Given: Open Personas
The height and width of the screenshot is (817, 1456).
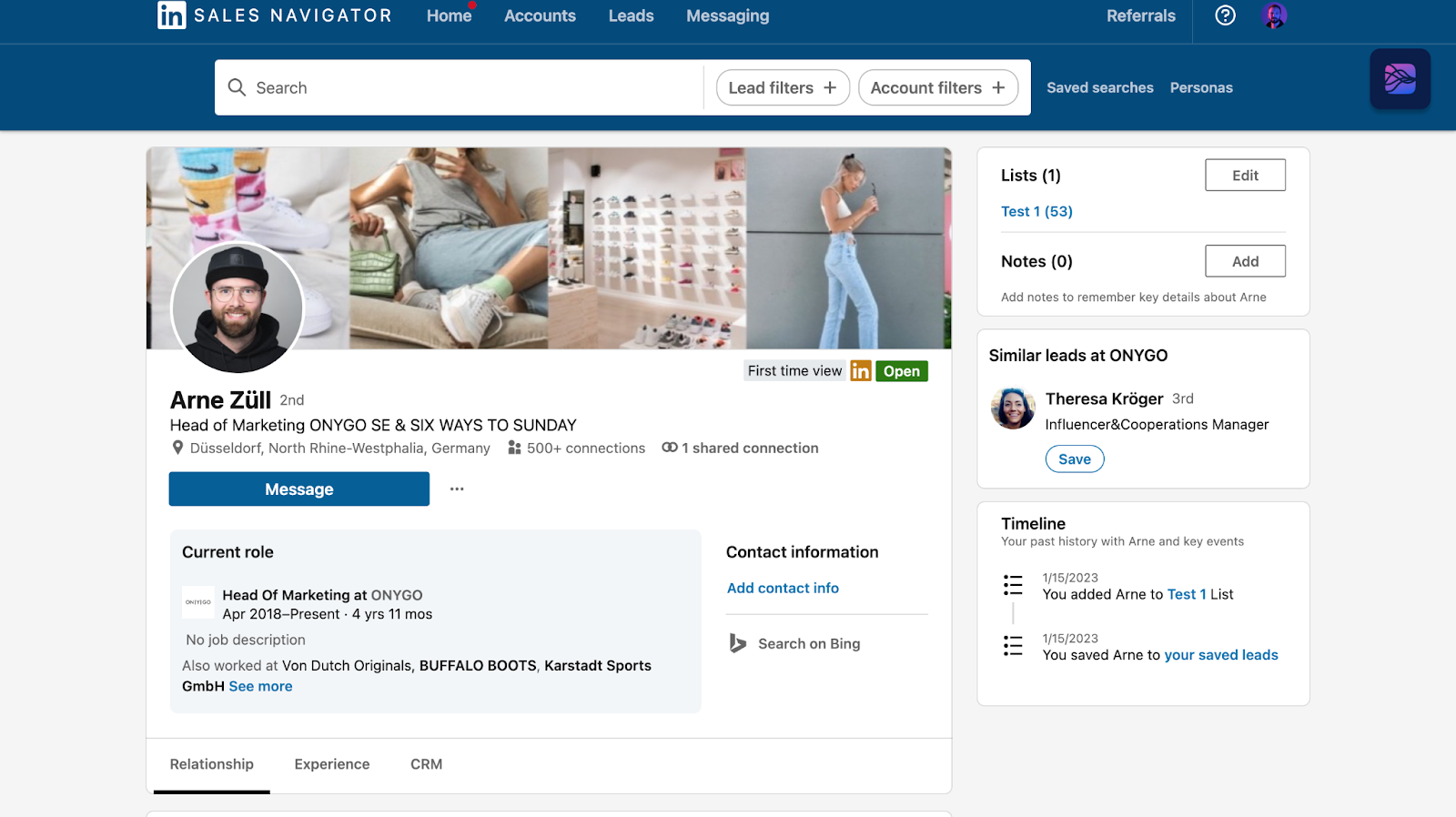Looking at the screenshot, I should coord(1201,87).
